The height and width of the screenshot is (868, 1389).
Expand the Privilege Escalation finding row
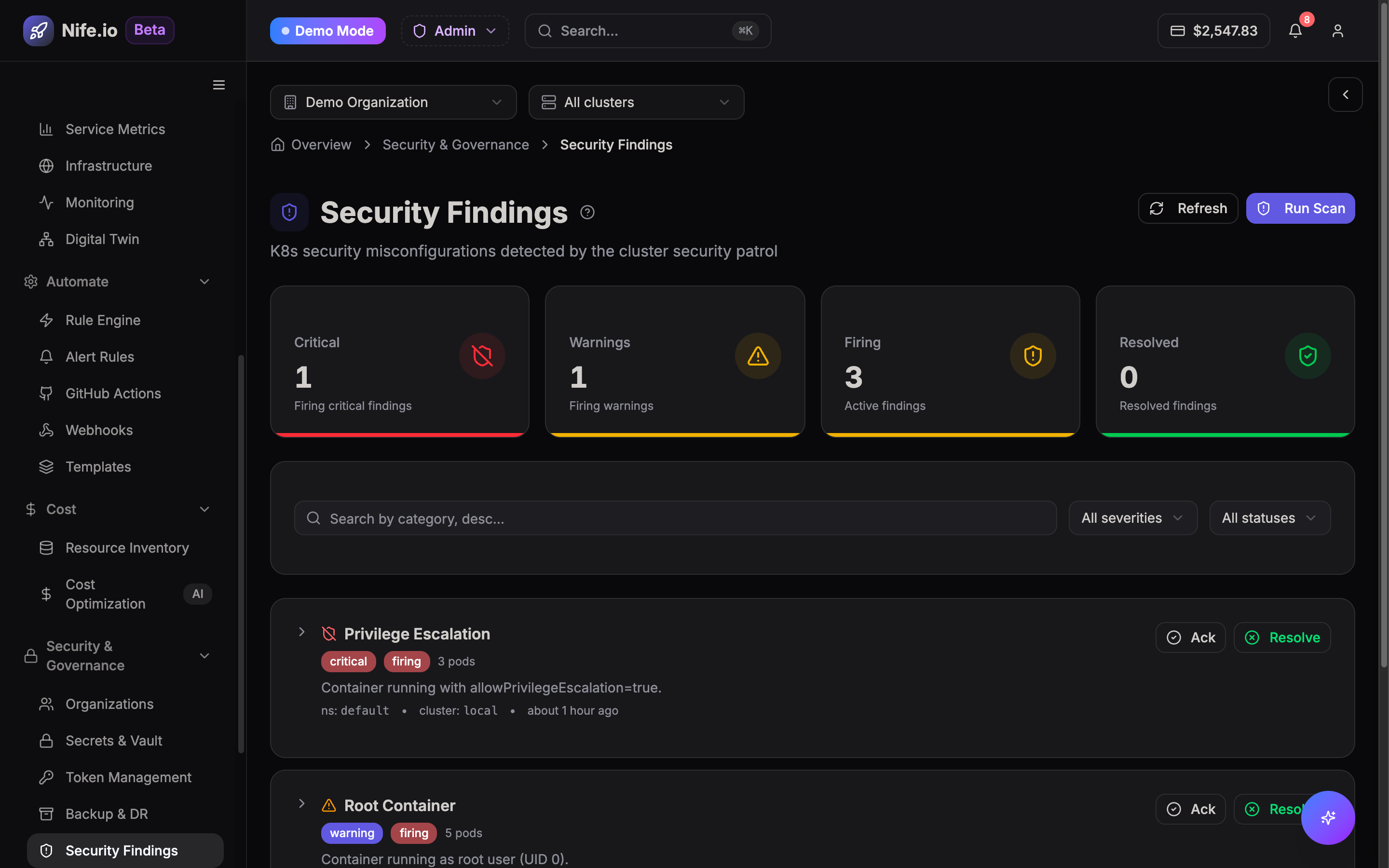point(301,632)
